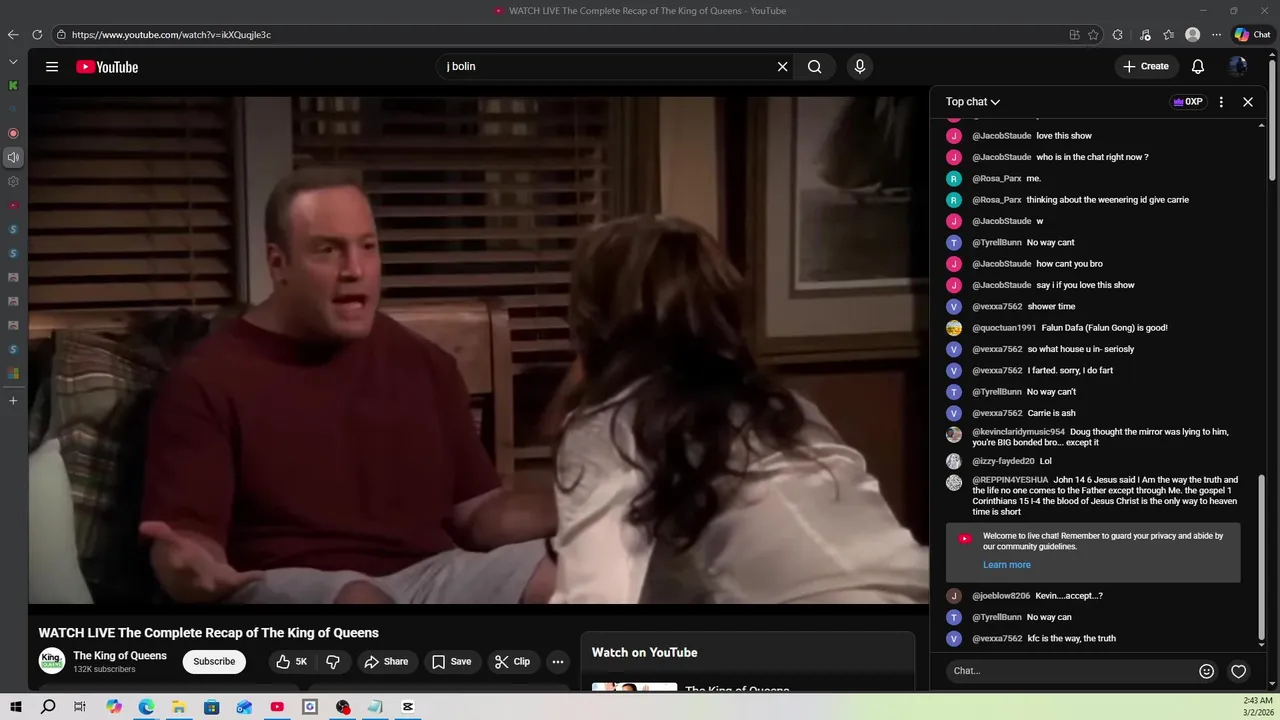The width and height of the screenshot is (1280, 720).
Task: Open YouTube account avatar menu
Action: (x=1238, y=67)
